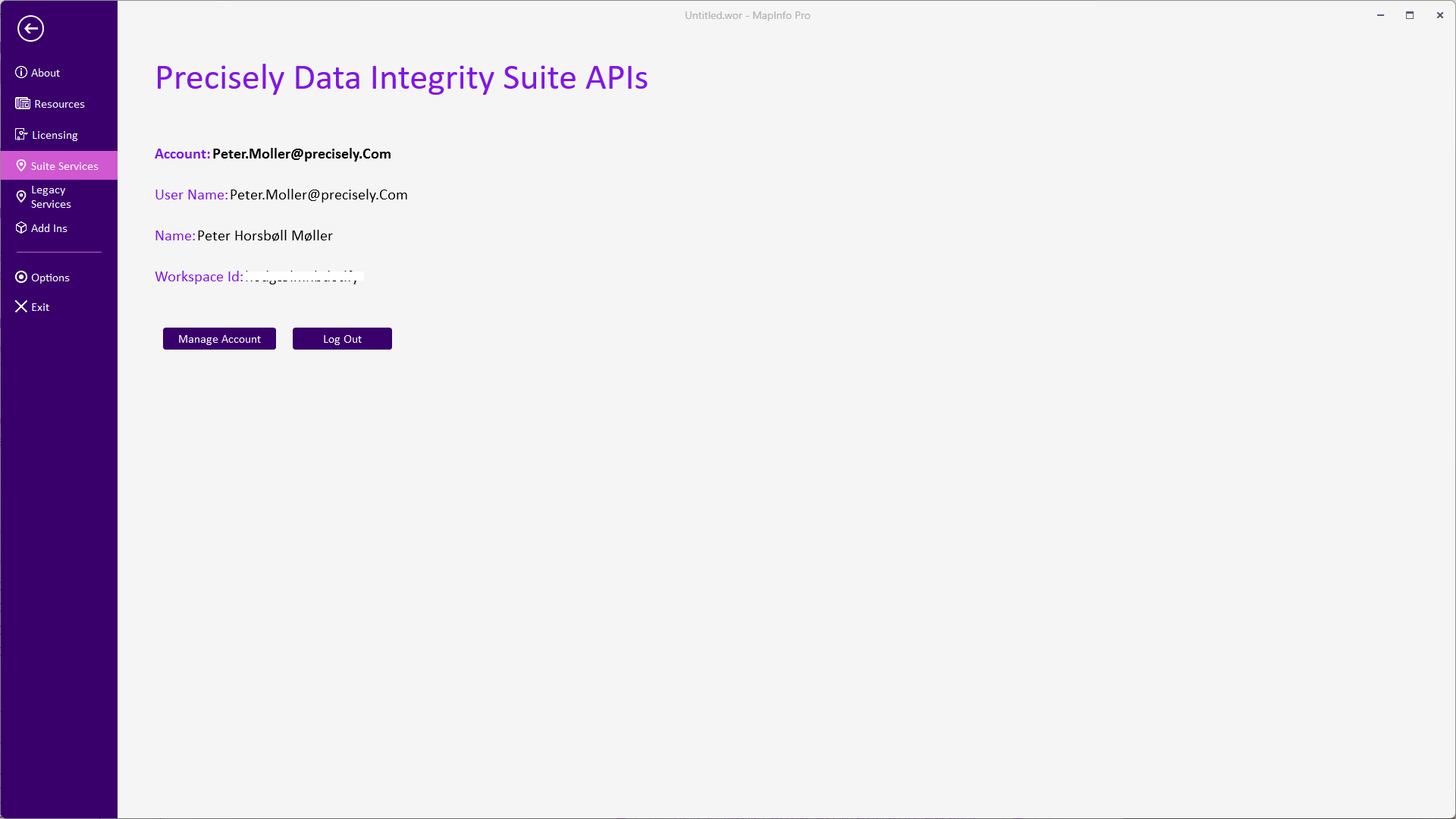
Task: Open the About menu item
Action: click(45, 73)
